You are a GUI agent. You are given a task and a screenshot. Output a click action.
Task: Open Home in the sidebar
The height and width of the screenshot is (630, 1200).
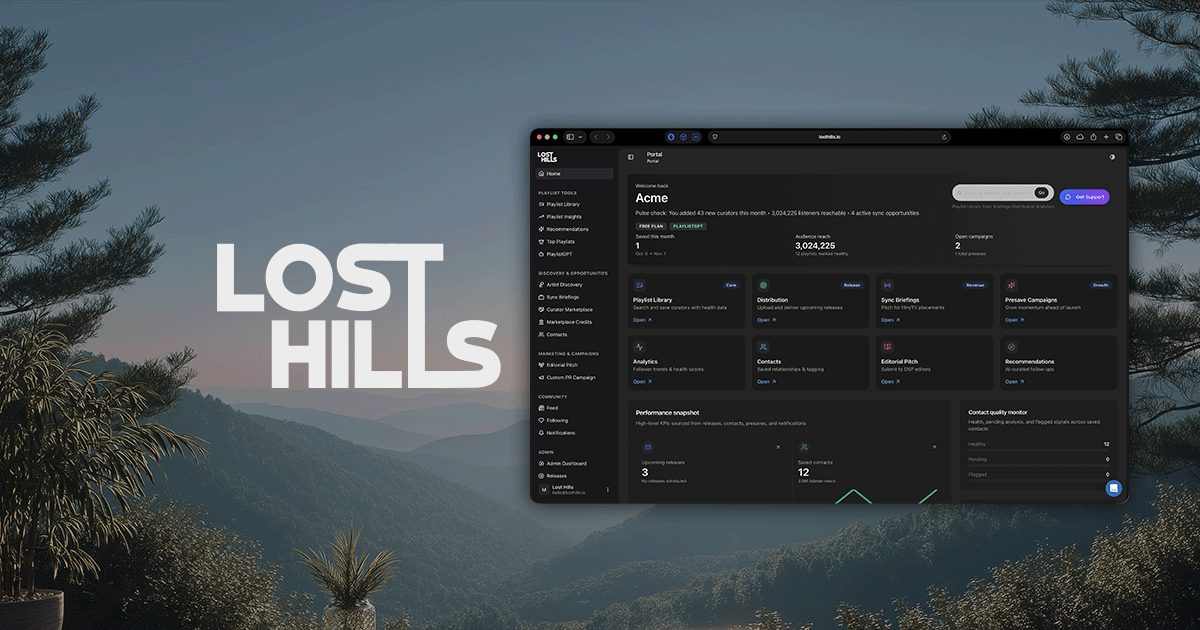[x=575, y=174]
